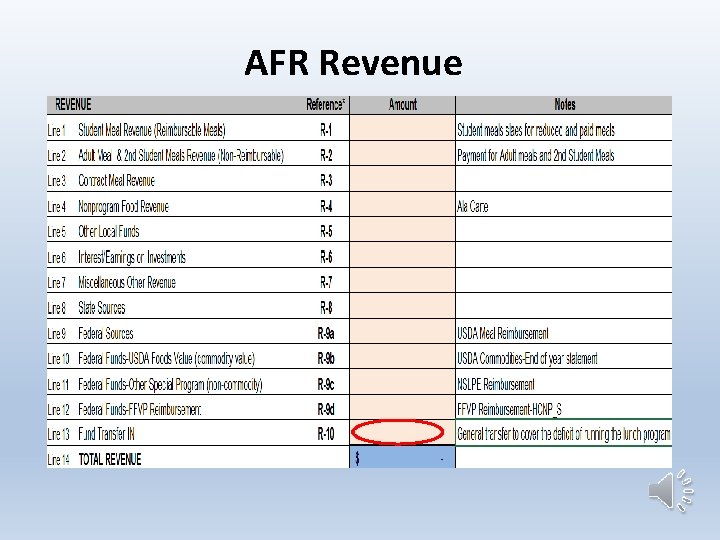Click the 'Ala Carte' note
Image resolution: width=720 pixels, height=540 pixels.
click(472, 207)
